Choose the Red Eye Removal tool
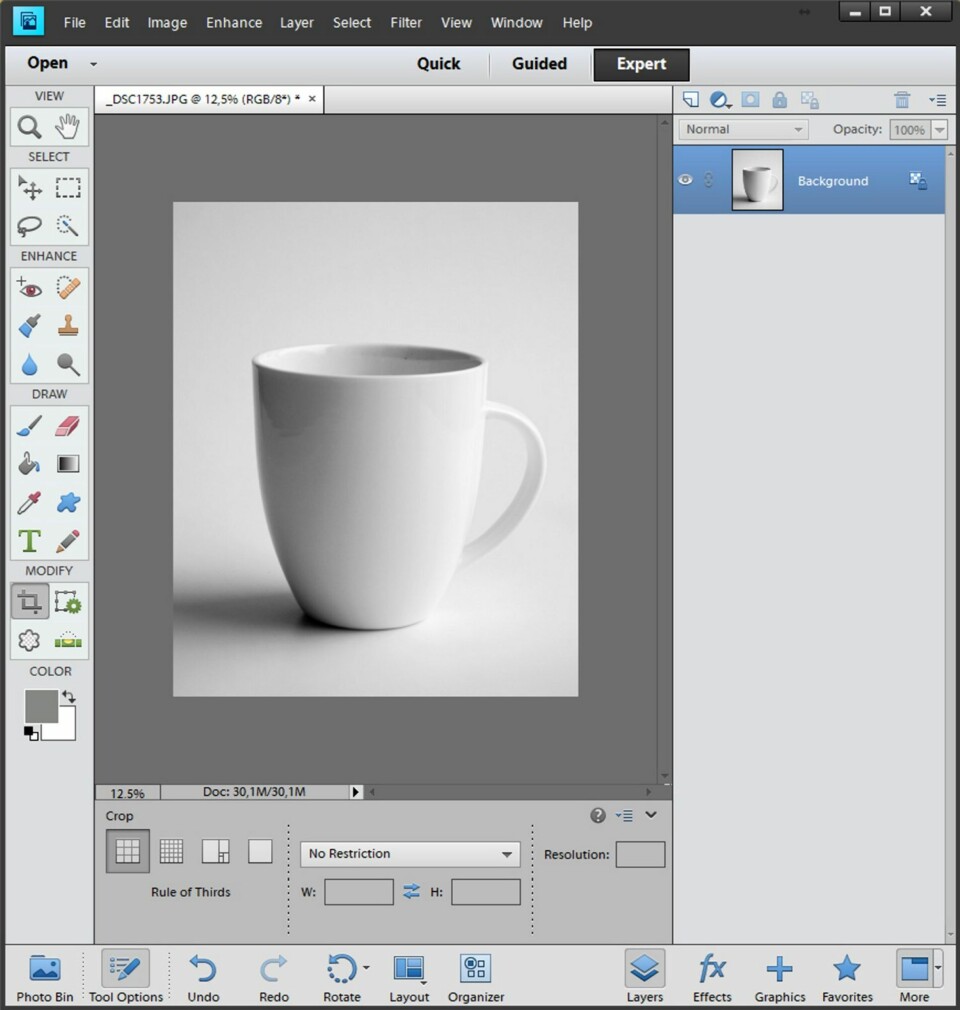The height and width of the screenshot is (1010, 960). [x=30, y=288]
